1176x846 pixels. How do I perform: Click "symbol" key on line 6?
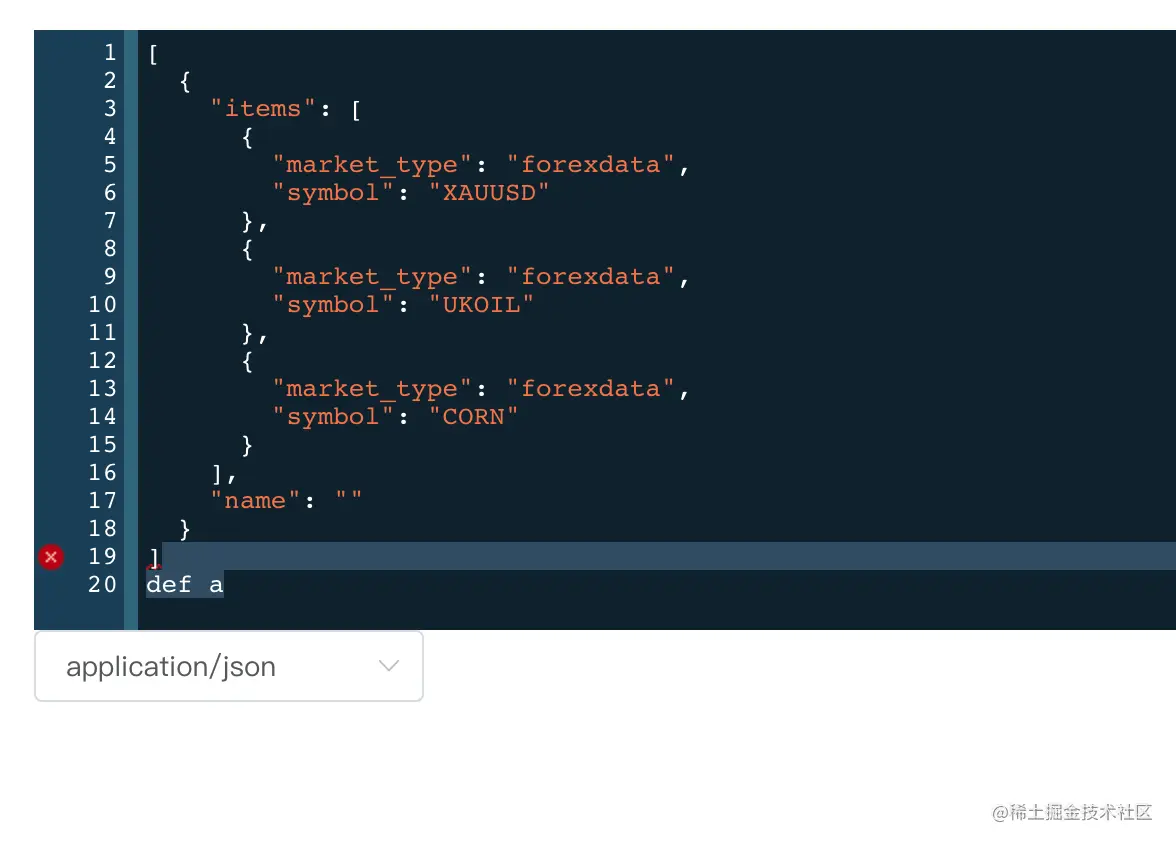click(x=333, y=193)
